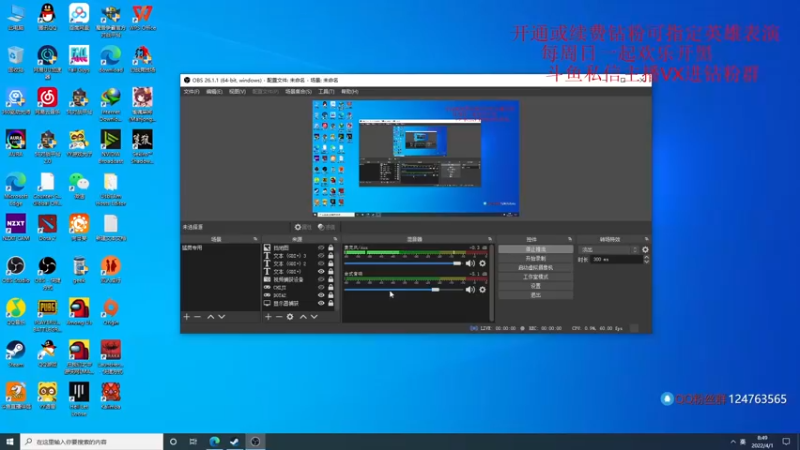This screenshot has width=800, height=450.
Task: Open transition properties gear icon
Action: coord(645,249)
